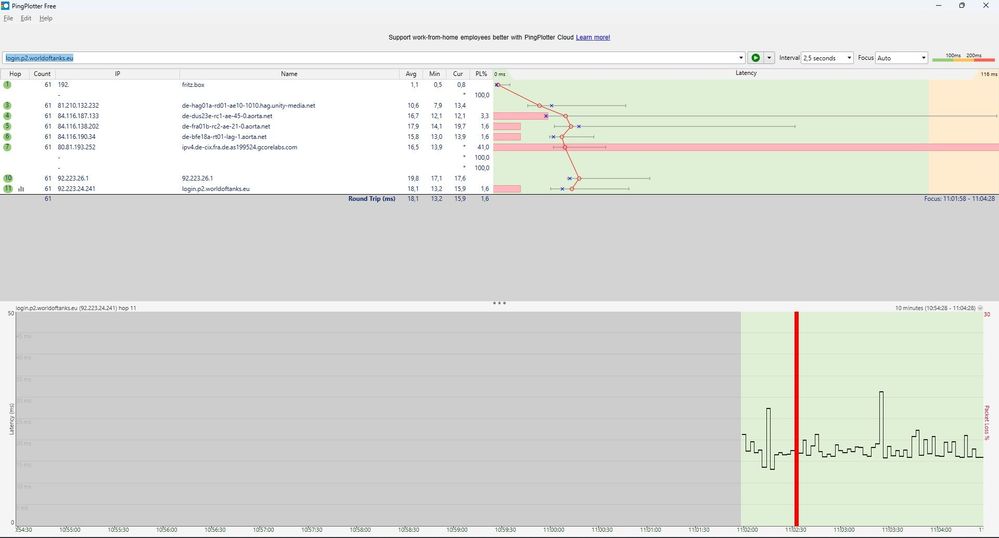
Task: Toggle the timeline graph icon on hop 11
Action: pyautogui.click(x=21, y=189)
